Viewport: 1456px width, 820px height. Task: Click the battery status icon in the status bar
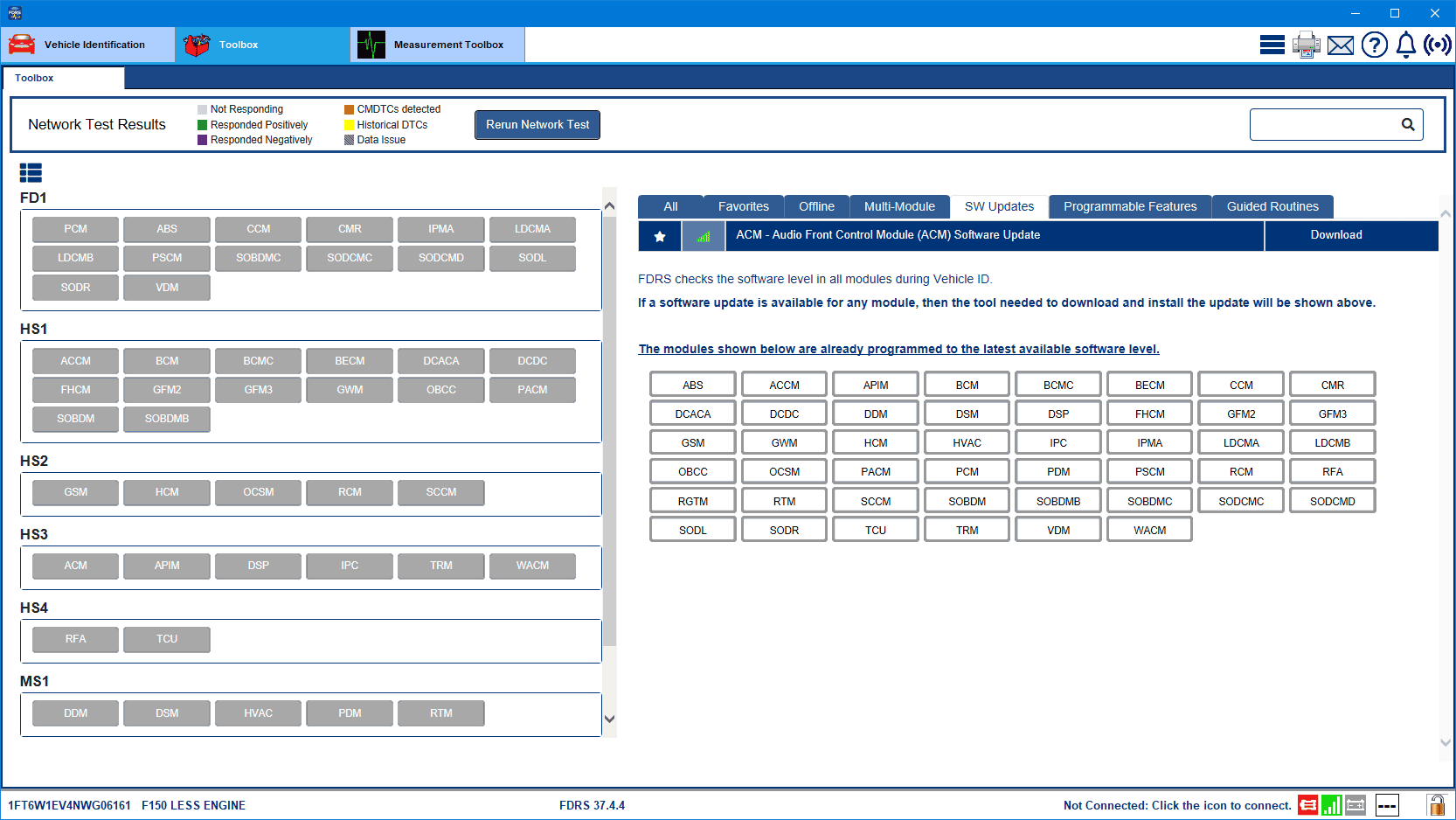coord(1355,805)
